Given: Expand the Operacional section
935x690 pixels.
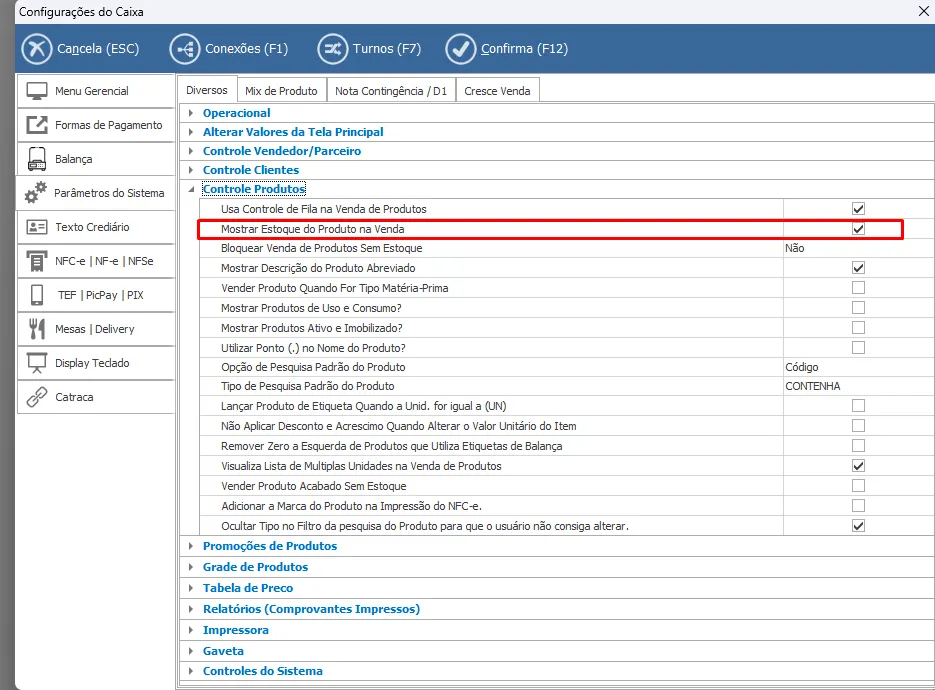Looking at the screenshot, I should (192, 113).
